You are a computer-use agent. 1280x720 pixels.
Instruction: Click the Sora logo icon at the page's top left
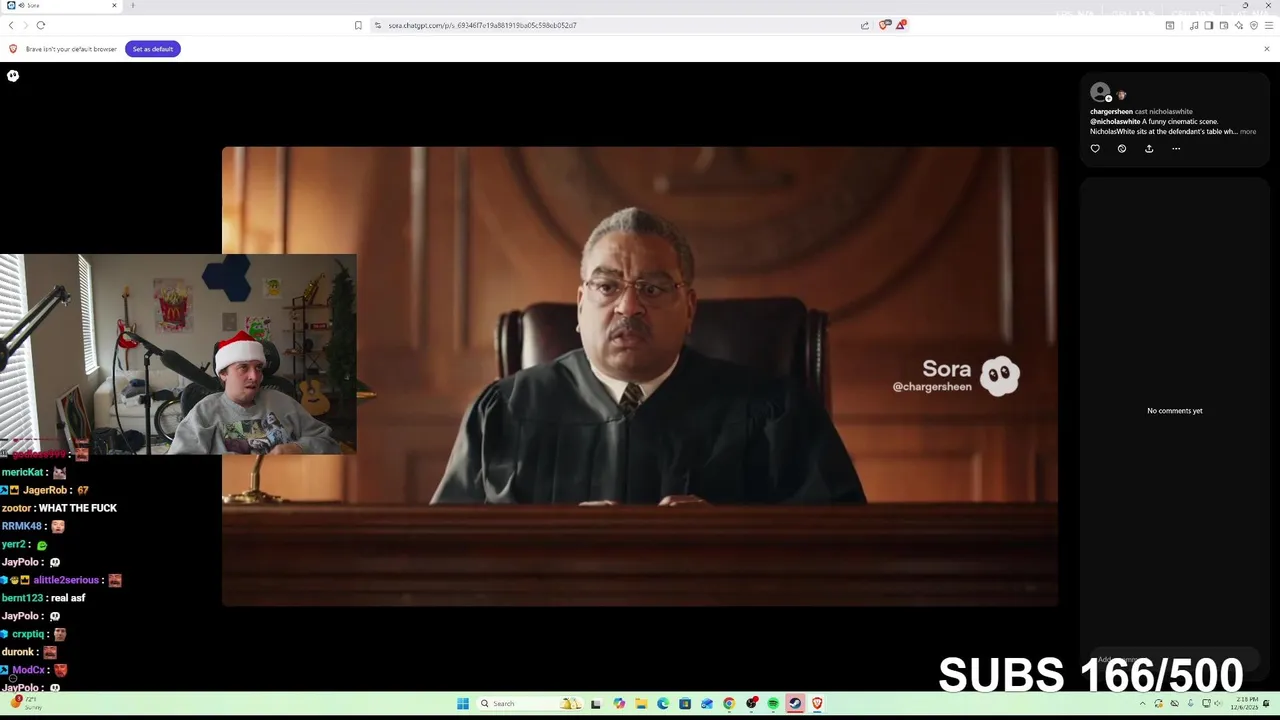(13, 76)
